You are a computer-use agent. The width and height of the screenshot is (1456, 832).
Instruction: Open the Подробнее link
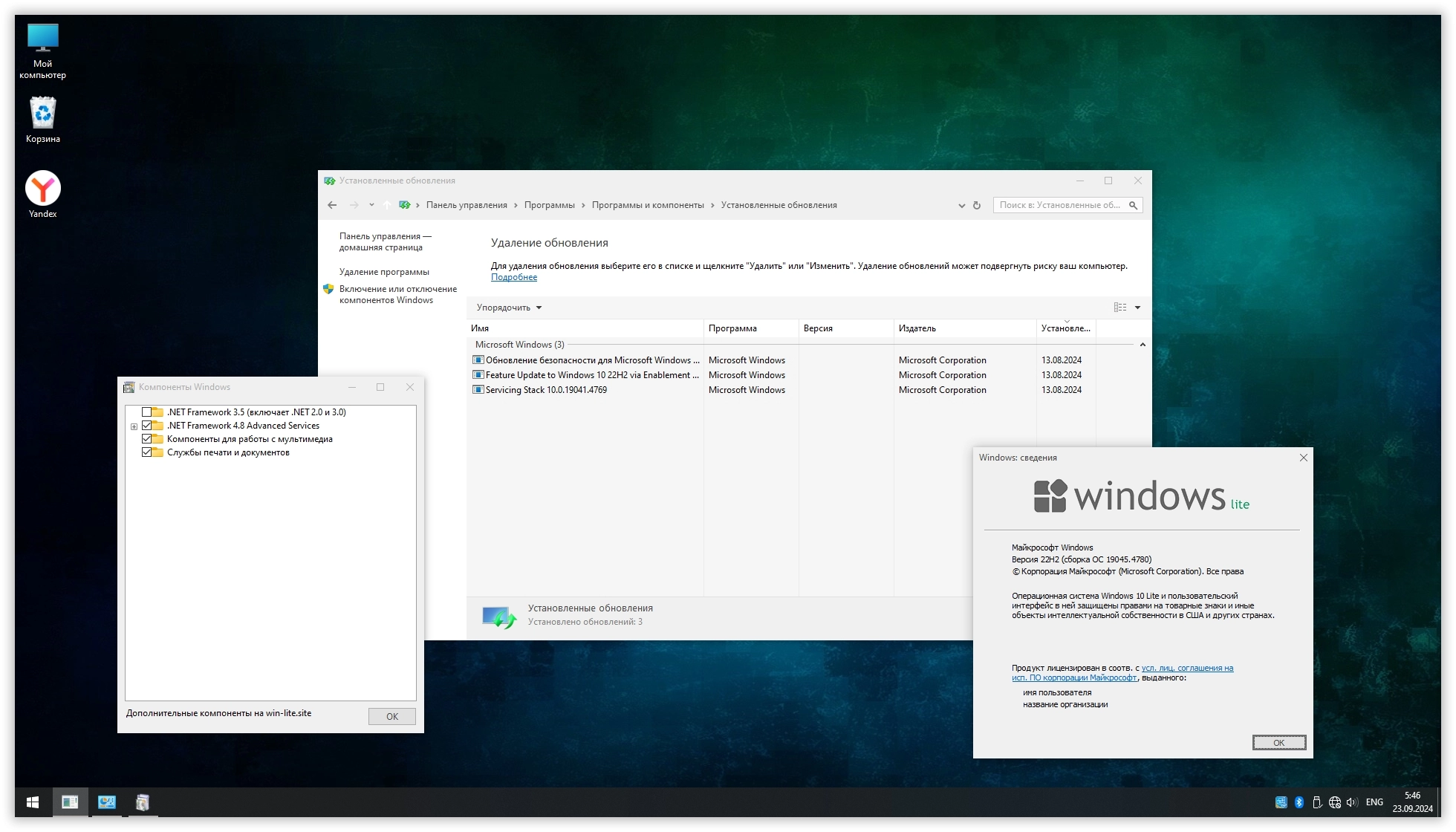(x=513, y=277)
